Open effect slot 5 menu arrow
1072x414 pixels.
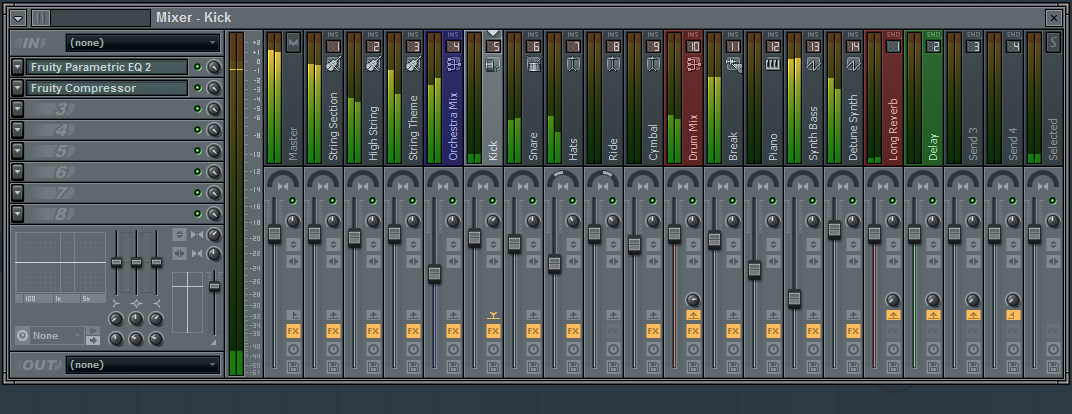pyautogui.click(x=18, y=151)
